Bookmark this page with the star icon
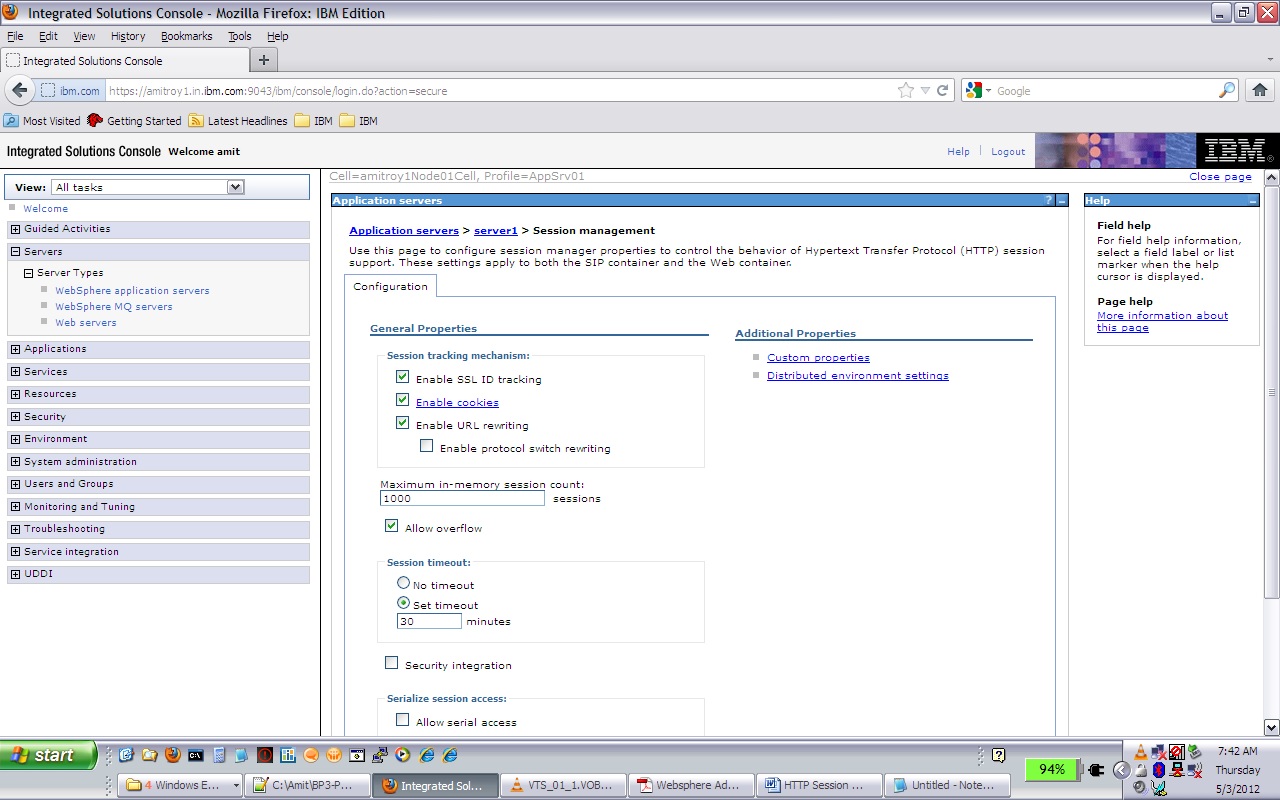 (906, 90)
